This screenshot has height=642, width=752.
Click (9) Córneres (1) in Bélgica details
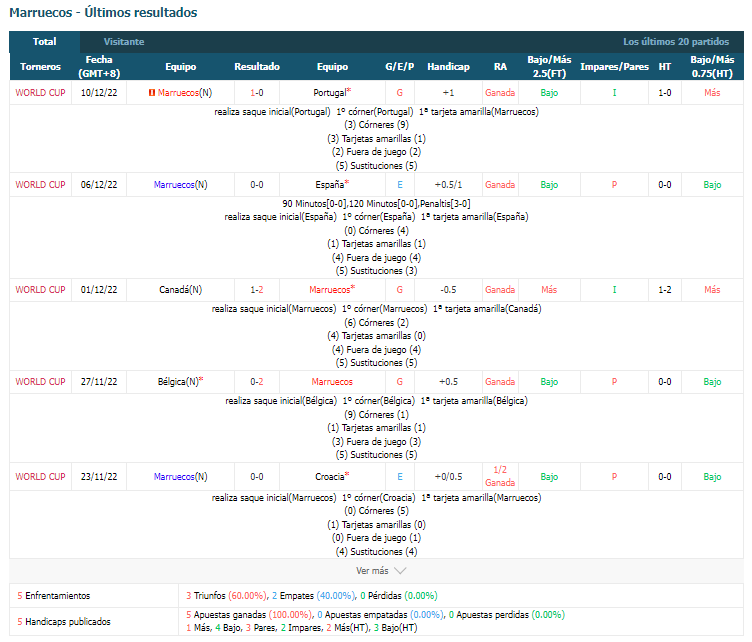[376, 414]
